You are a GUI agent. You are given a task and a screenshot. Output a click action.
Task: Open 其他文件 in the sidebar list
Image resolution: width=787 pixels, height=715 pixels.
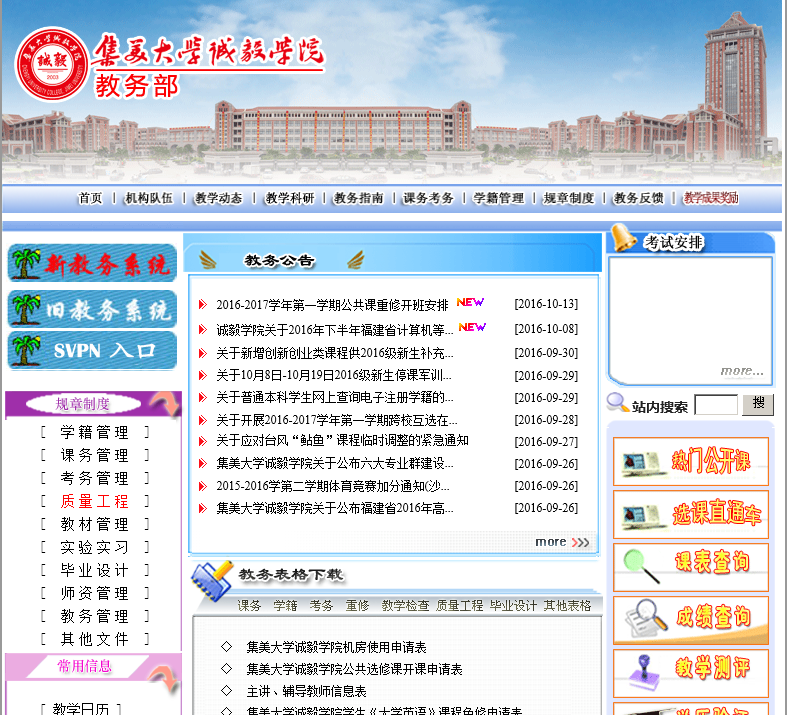(x=95, y=639)
